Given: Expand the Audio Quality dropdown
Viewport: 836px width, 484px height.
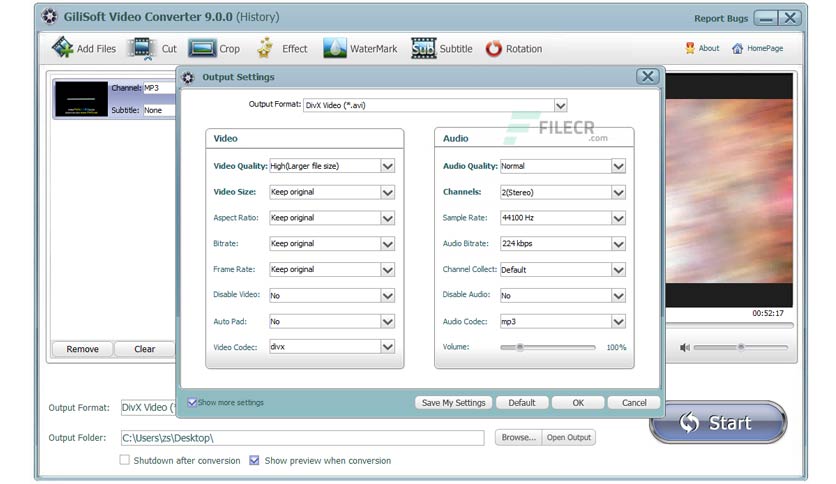Looking at the screenshot, I should click(x=618, y=166).
